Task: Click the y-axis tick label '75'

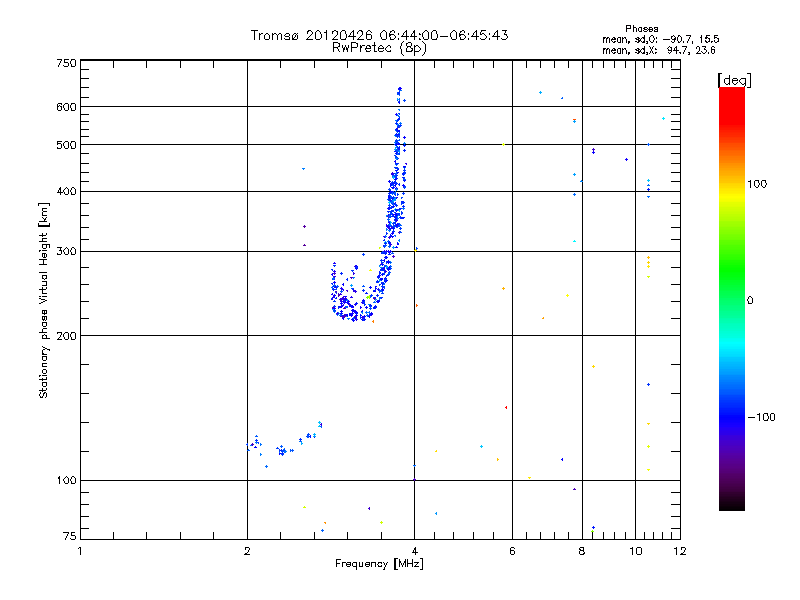Action: pos(70,536)
